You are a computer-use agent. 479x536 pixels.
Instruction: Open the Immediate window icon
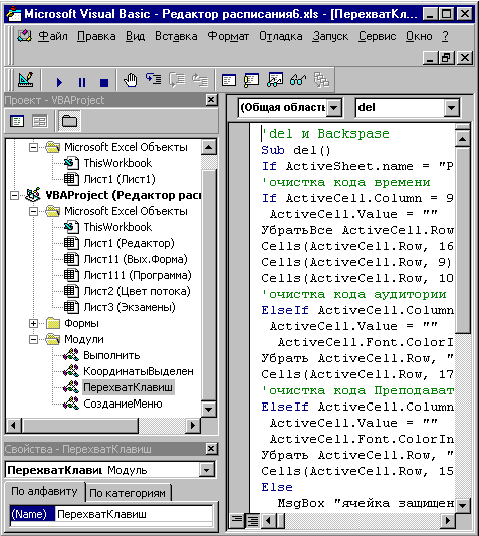(x=251, y=80)
